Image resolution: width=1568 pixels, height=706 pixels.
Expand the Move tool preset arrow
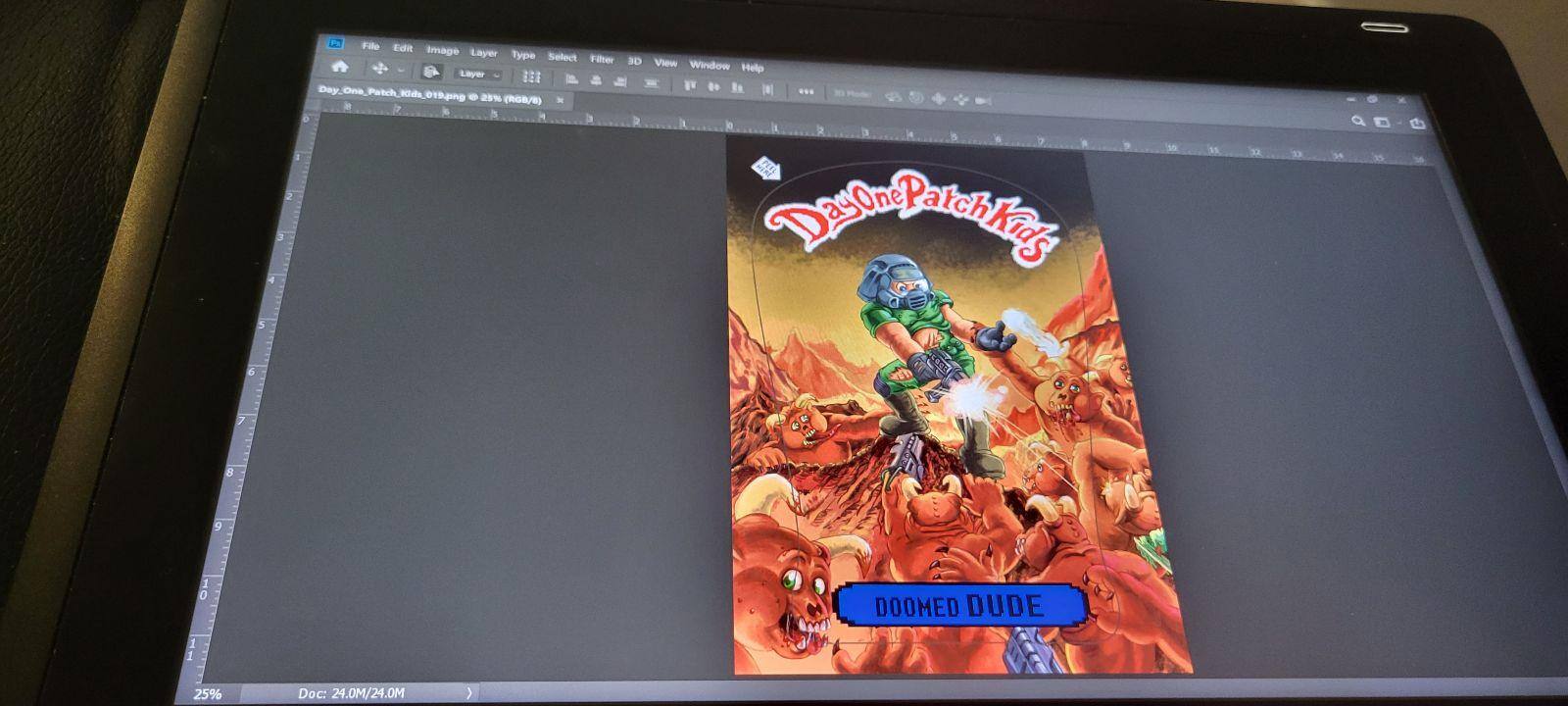[401, 72]
